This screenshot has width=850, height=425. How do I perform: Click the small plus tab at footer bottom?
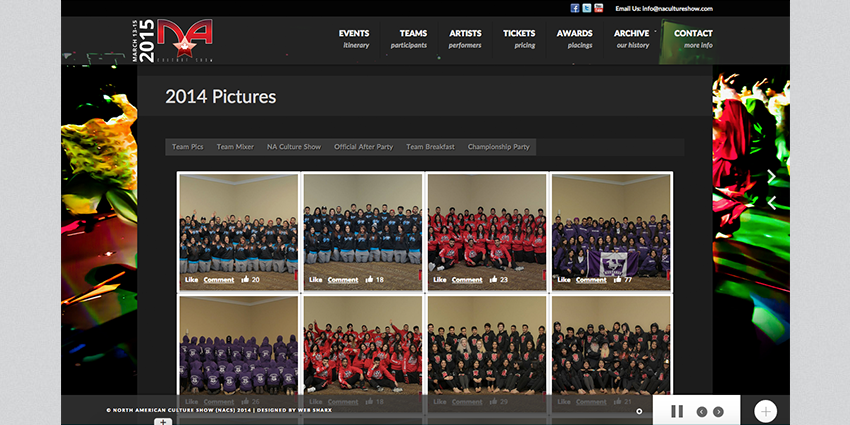(x=163, y=421)
